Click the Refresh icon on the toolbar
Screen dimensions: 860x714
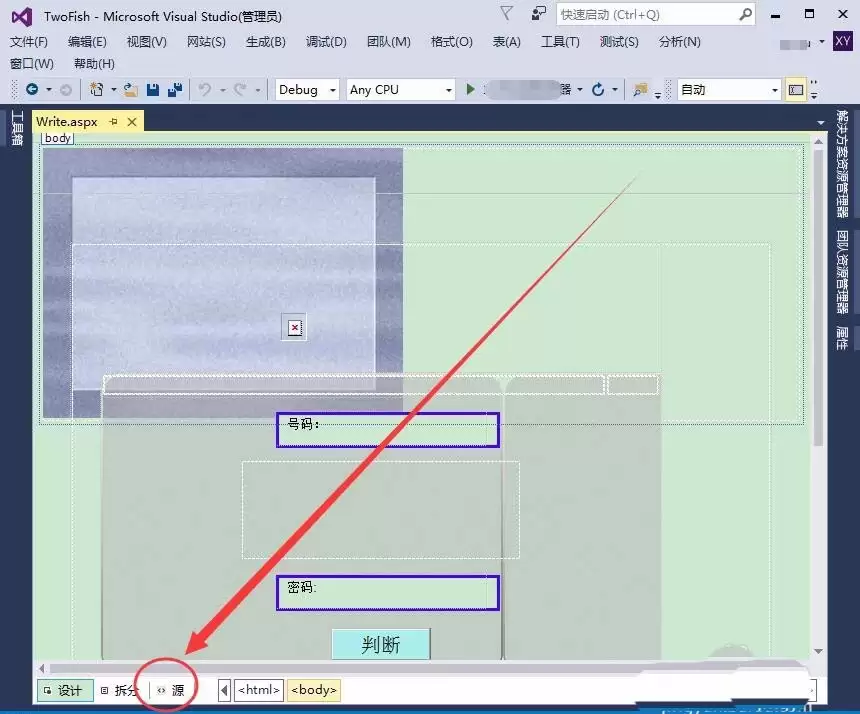click(x=598, y=90)
